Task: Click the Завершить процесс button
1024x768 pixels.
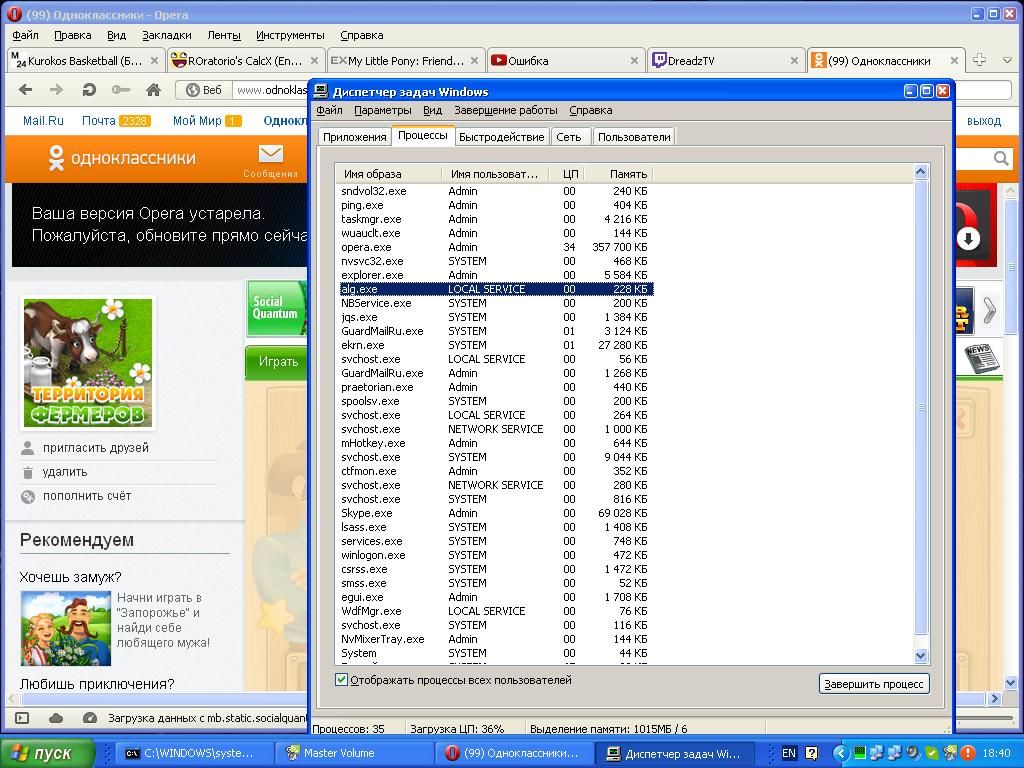Action: [x=874, y=684]
